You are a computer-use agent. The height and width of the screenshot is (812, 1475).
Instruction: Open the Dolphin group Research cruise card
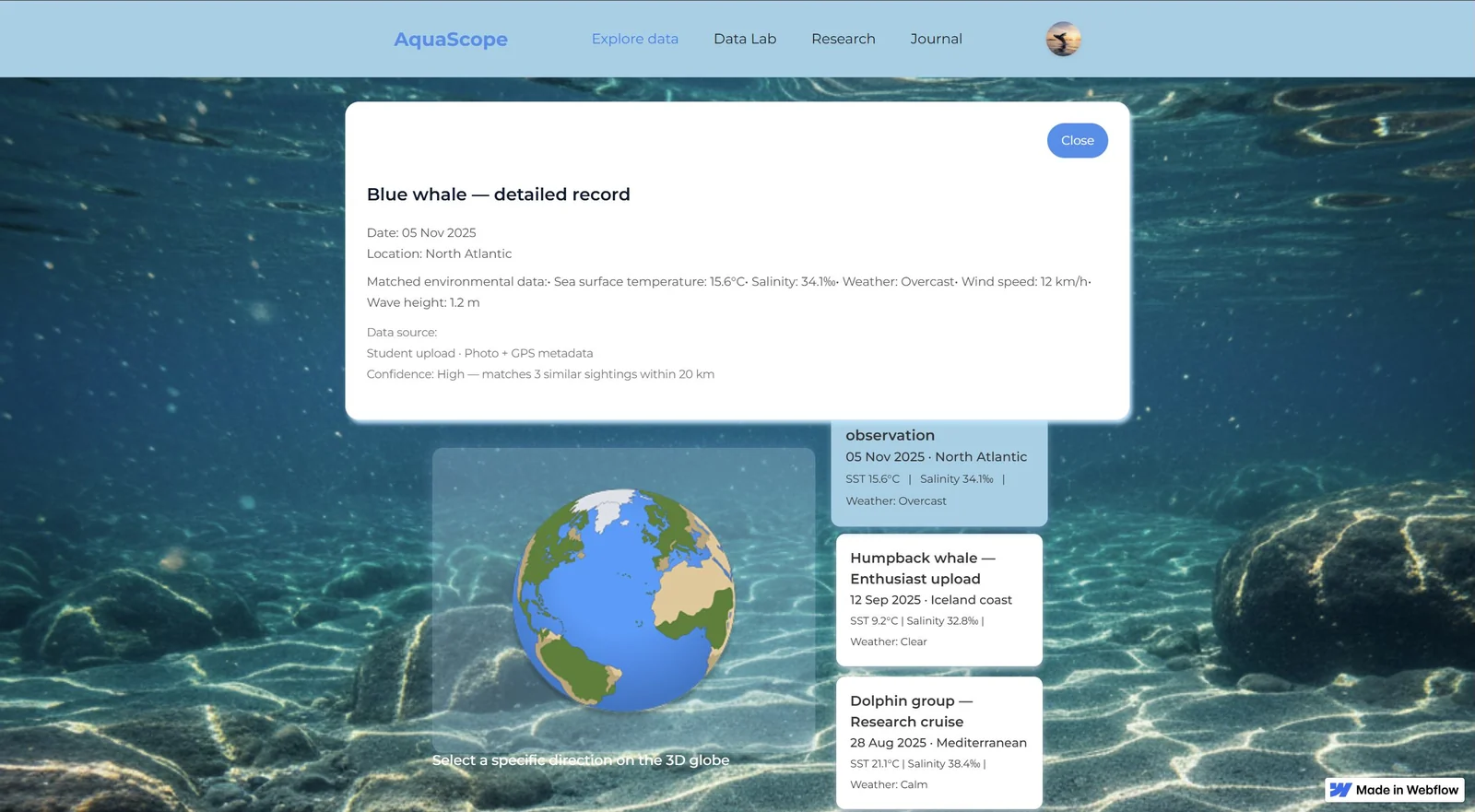pyautogui.click(x=939, y=743)
